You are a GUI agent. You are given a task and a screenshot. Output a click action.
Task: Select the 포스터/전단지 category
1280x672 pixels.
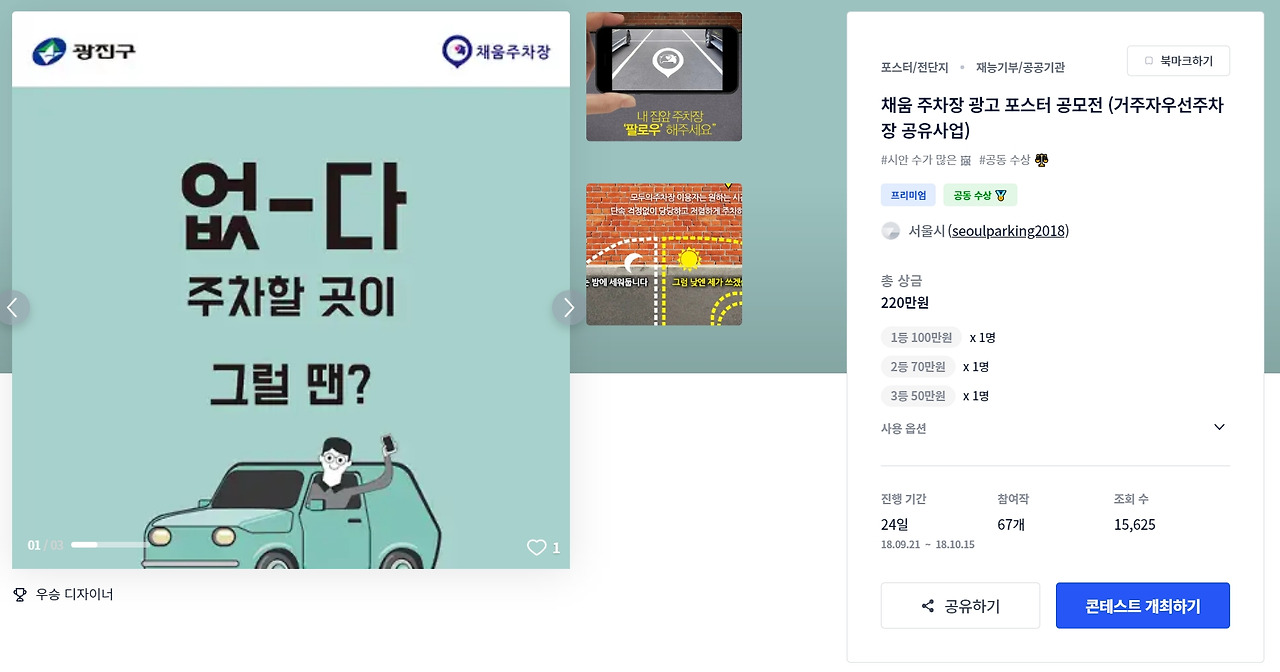coord(914,67)
